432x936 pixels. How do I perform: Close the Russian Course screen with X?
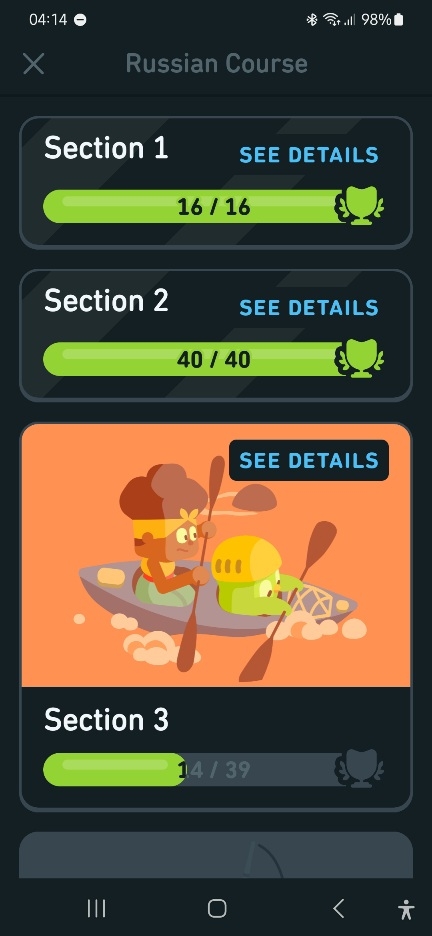tap(33, 63)
